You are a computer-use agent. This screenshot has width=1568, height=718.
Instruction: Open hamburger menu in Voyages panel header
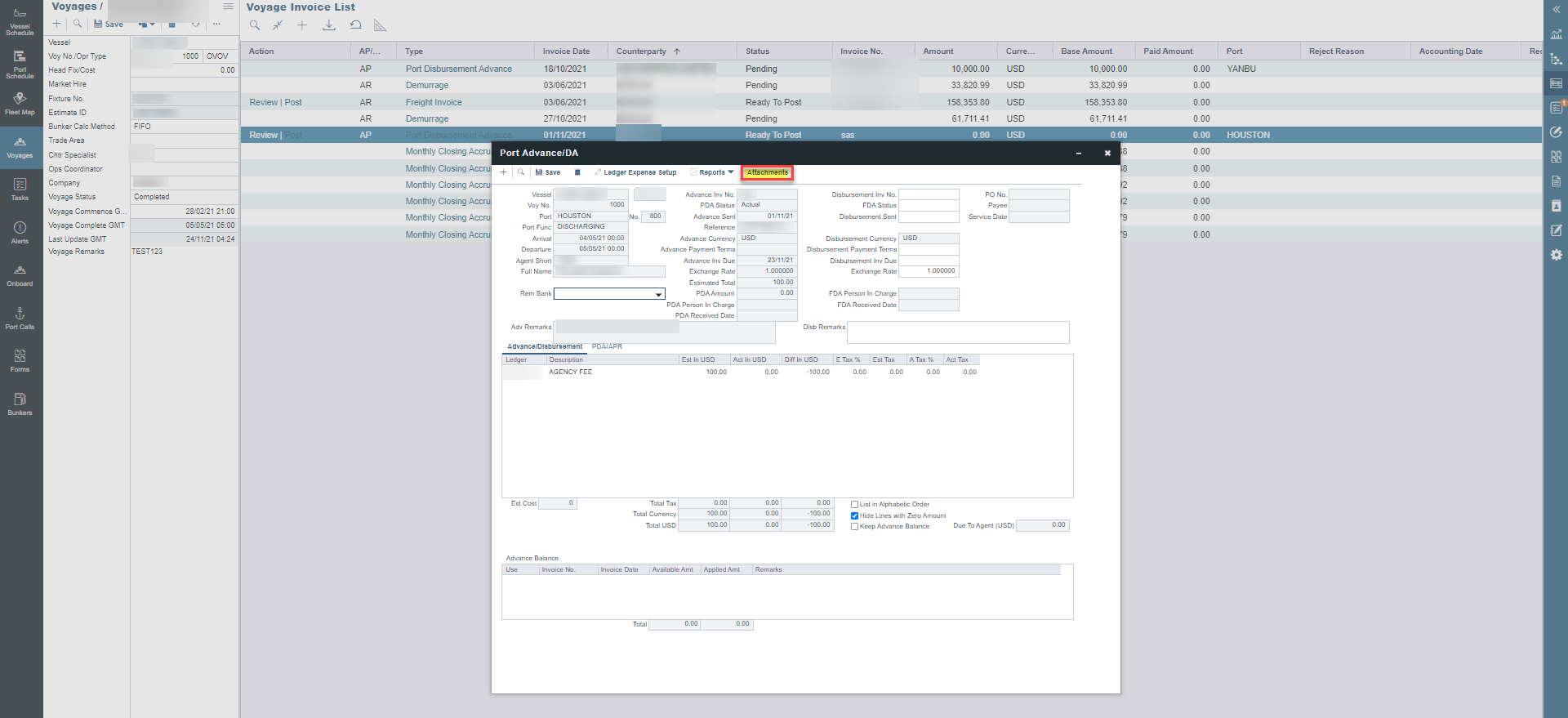tap(229, 7)
